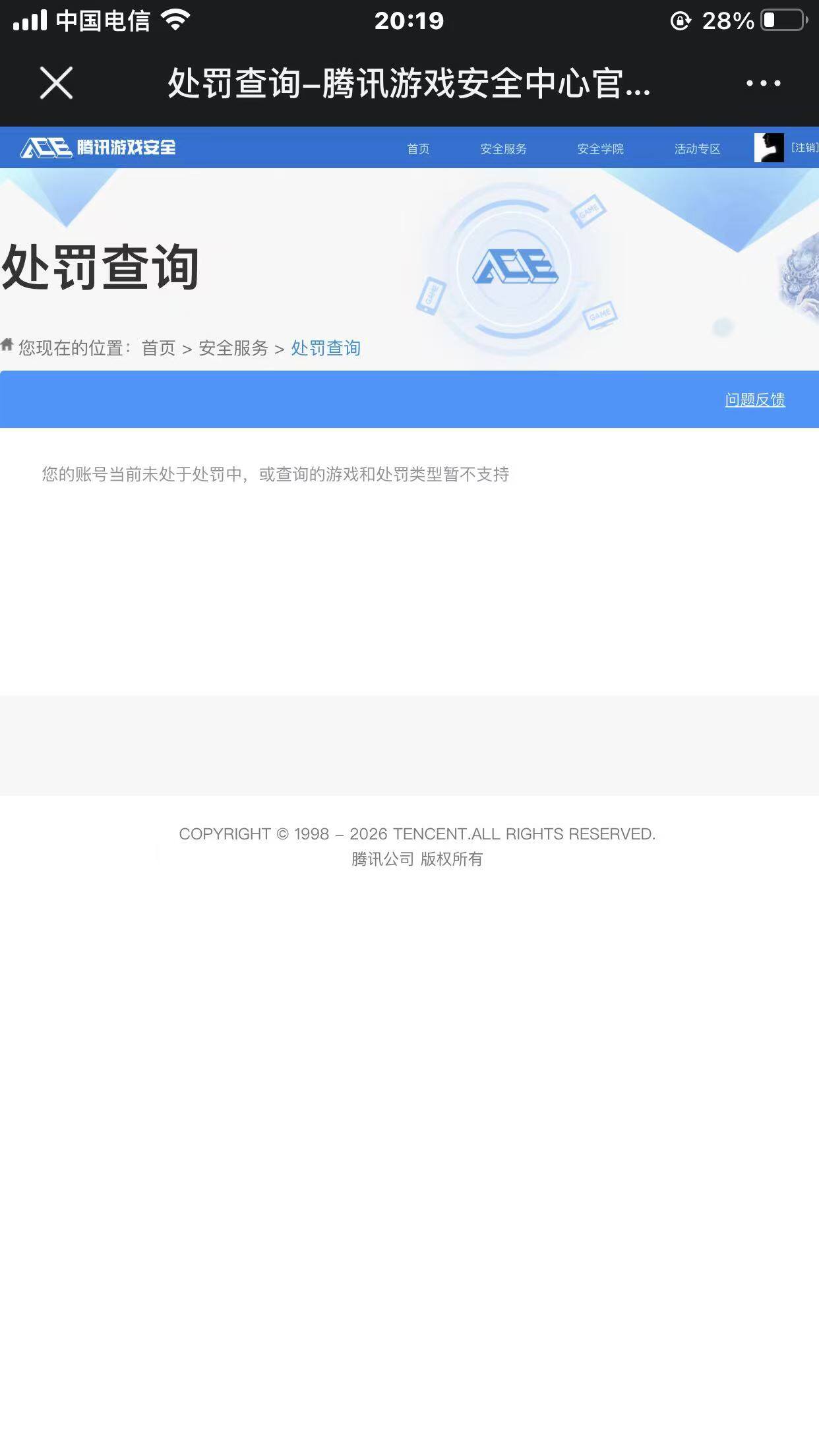Tap the rotation lock icon in the status bar
This screenshot has width=819, height=1456.
[681, 21]
